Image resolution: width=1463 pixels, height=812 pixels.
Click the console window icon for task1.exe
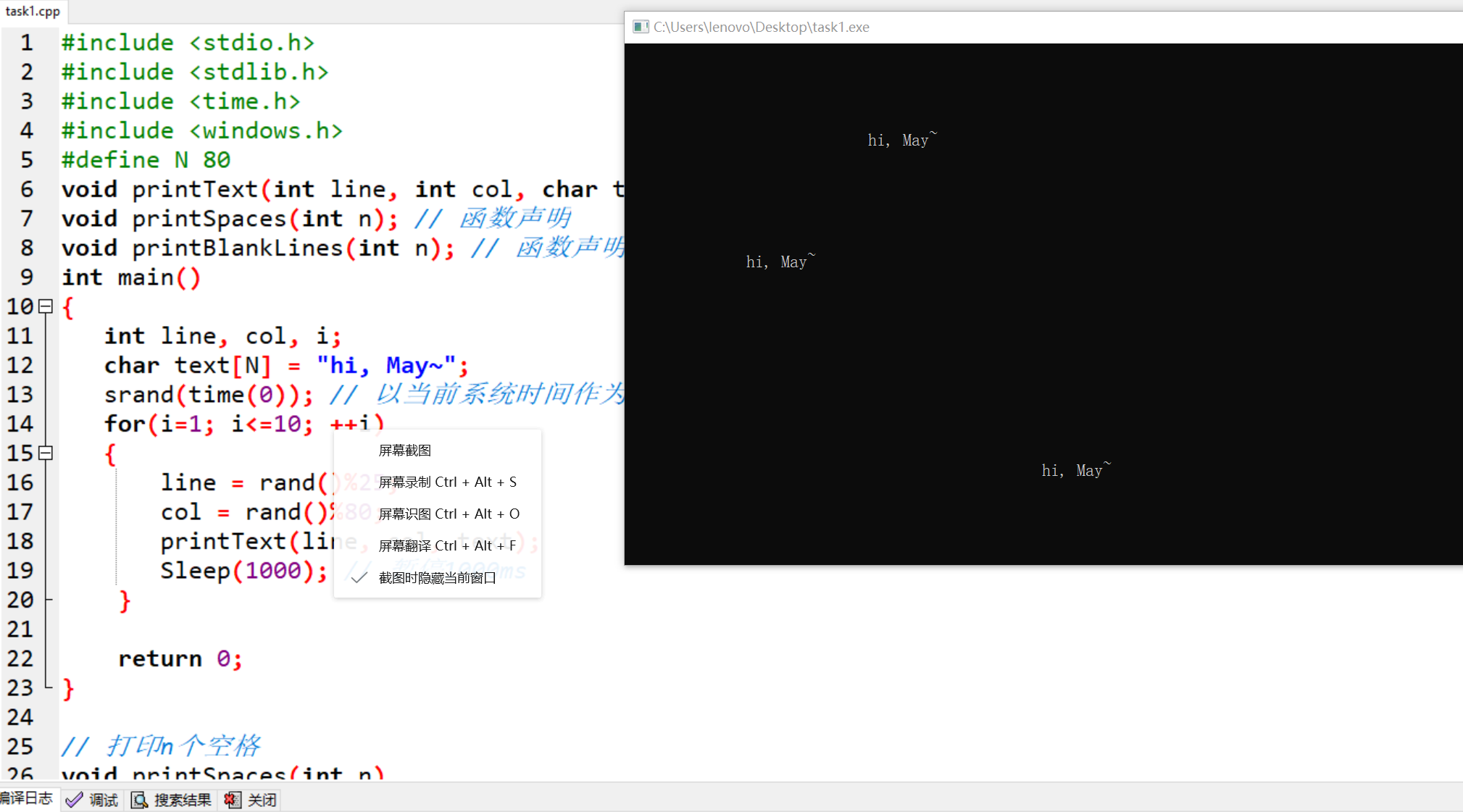point(640,27)
